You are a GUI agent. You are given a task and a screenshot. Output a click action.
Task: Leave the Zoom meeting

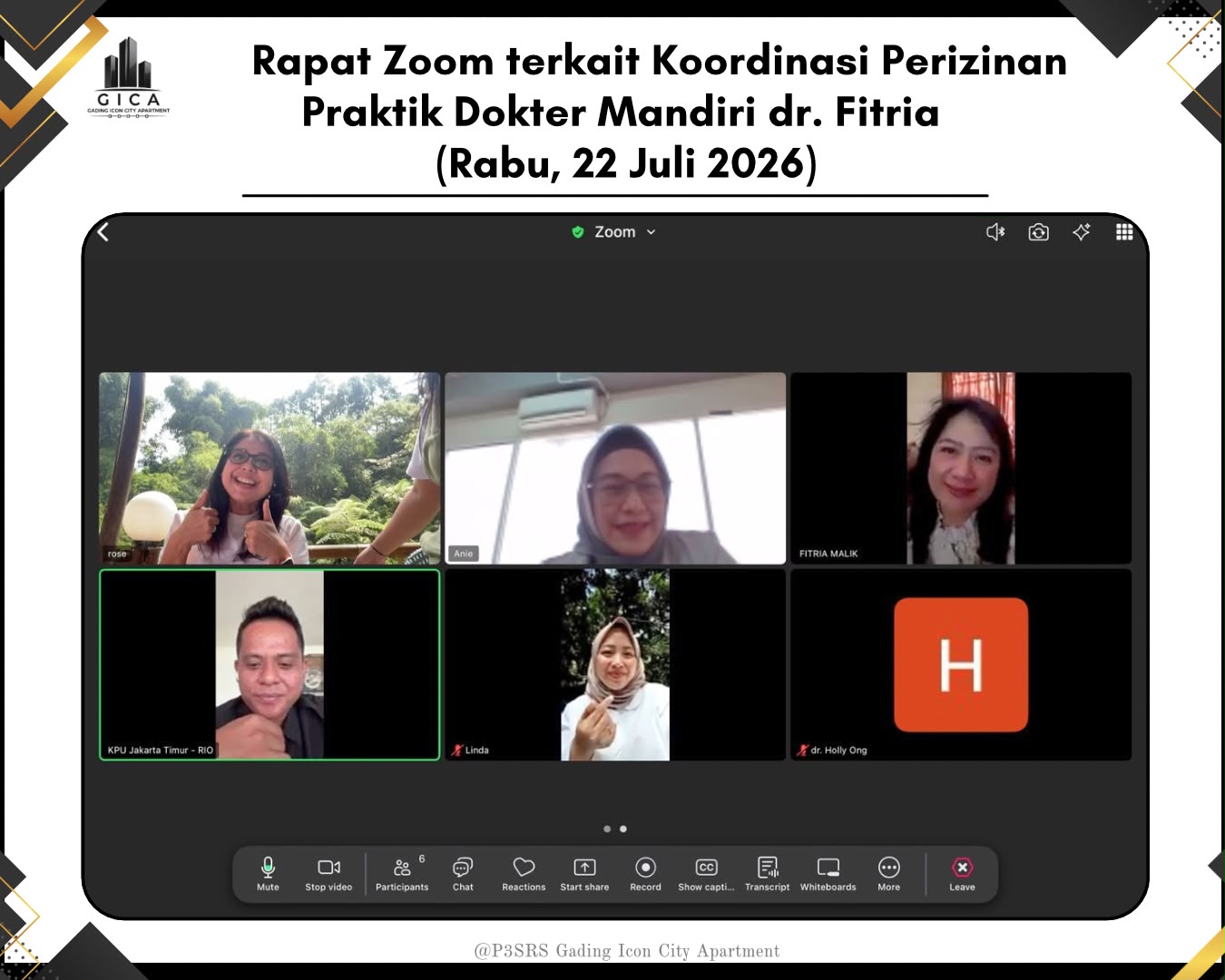(962, 874)
